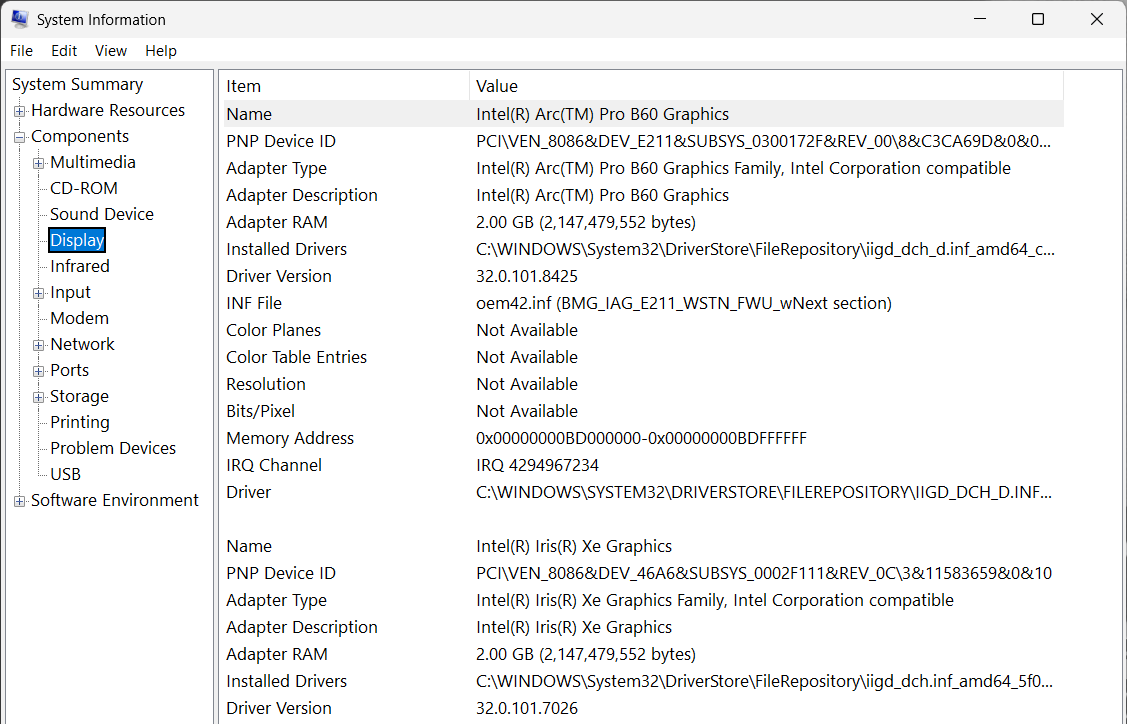Open the View menu
The image size is (1127, 724).
click(x=111, y=51)
